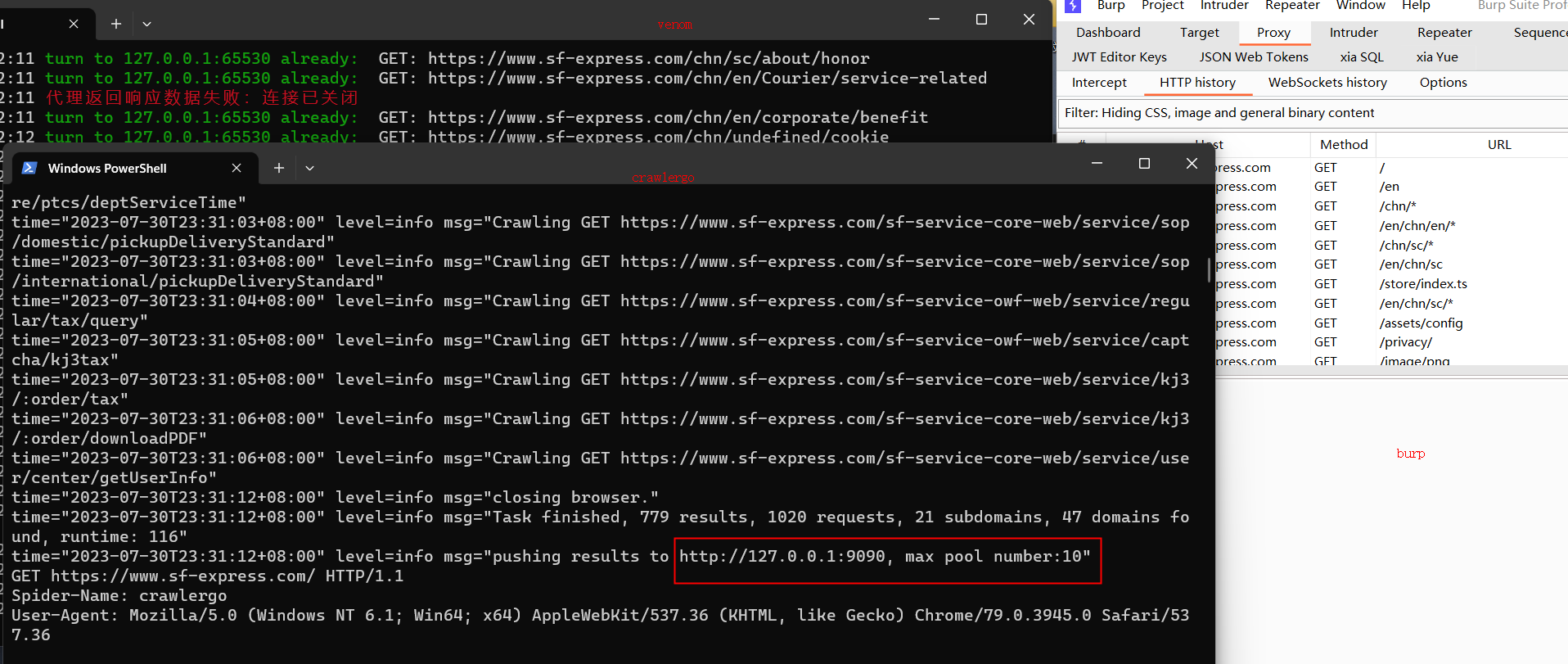Select history row with URL /assets/config
Viewport: 1568px width, 664px height.
click(1391, 323)
